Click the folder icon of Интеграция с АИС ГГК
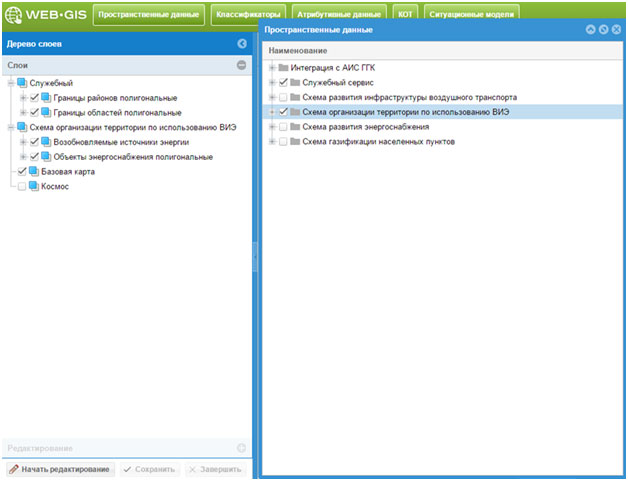628x481 pixels. tap(283, 67)
